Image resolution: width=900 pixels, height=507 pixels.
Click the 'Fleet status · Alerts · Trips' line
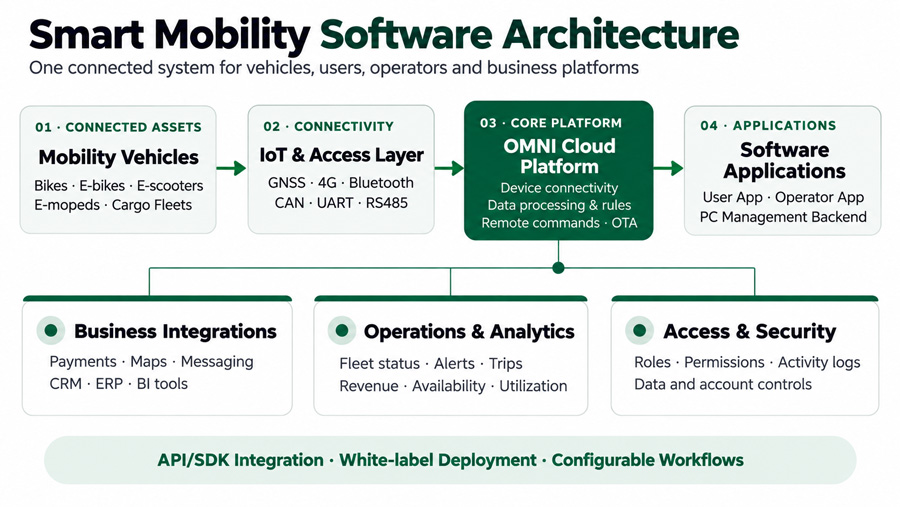coord(430,363)
